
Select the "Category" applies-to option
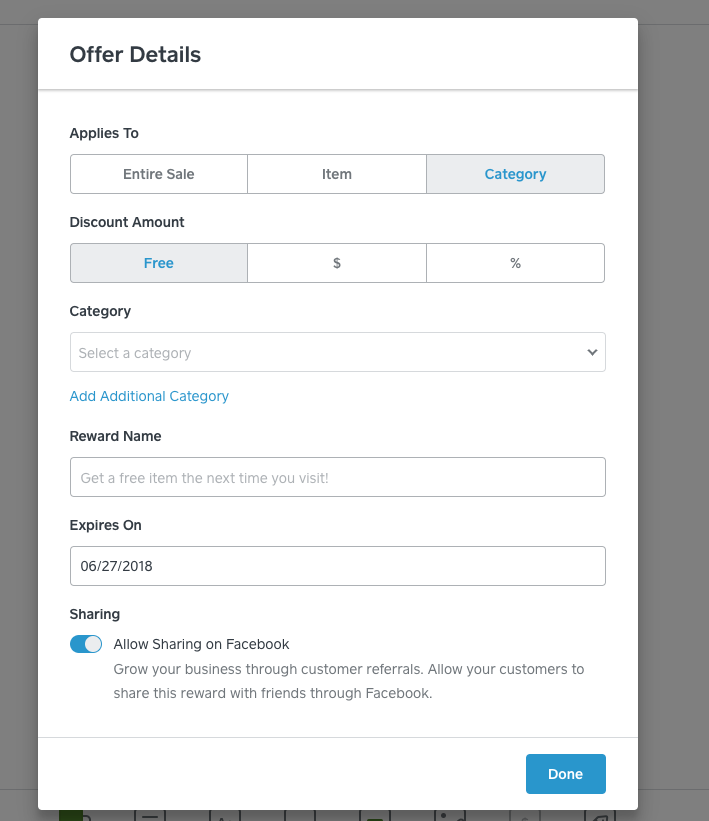click(x=515, y=173)
